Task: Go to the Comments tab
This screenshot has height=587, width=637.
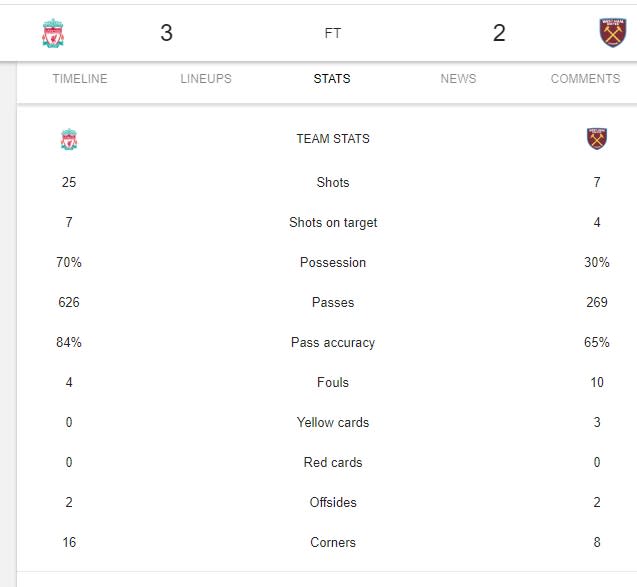Action: [x=585, y=78]
